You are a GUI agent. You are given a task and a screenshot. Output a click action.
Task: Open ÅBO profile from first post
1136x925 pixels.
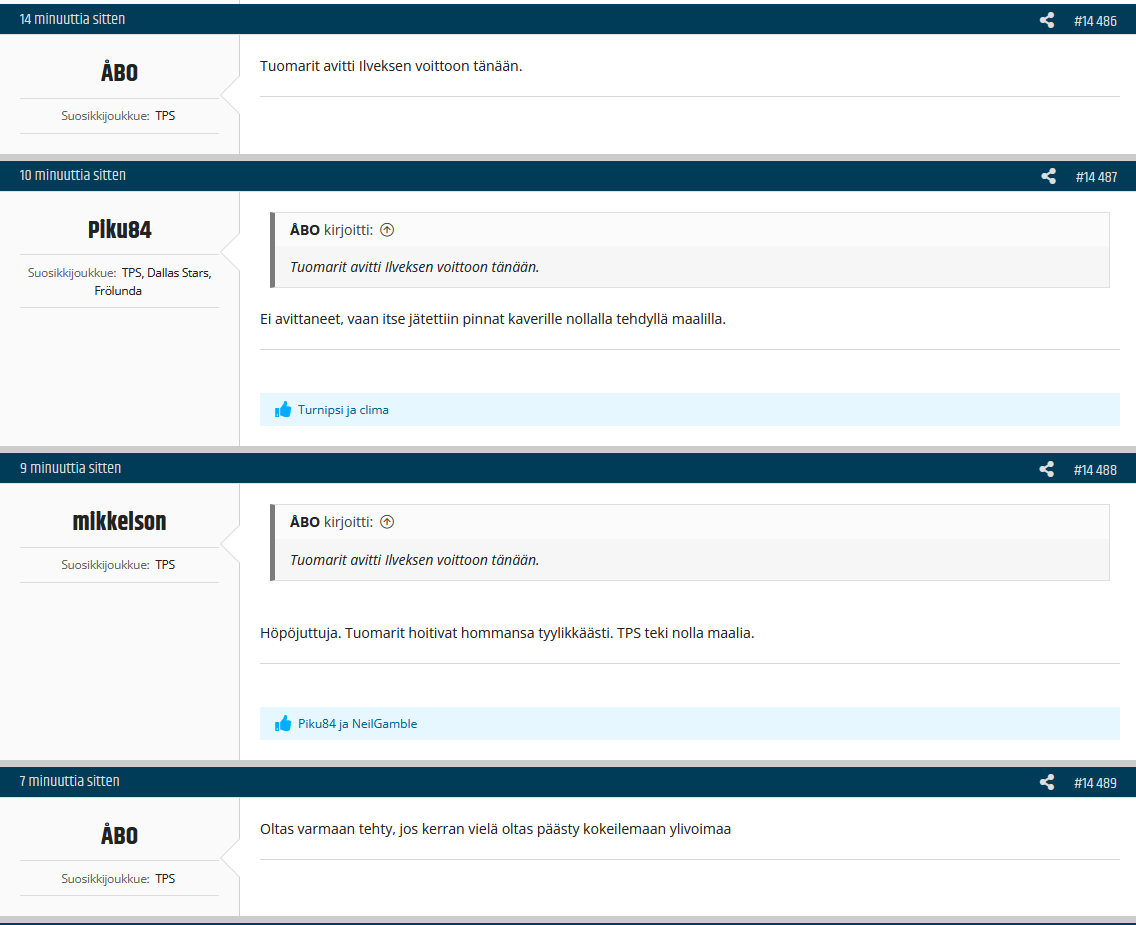coord(119,73)
